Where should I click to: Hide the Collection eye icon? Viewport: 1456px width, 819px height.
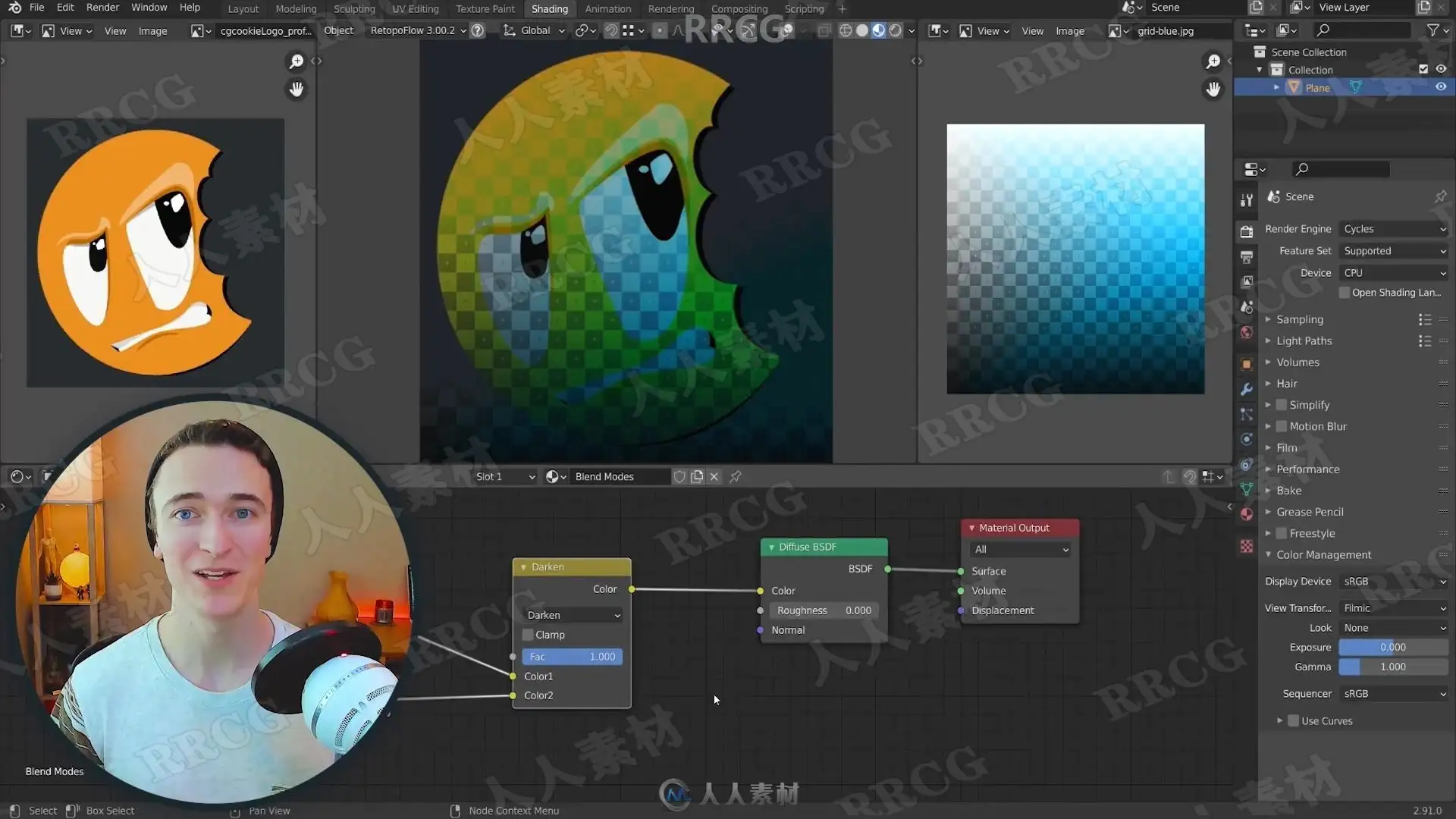[x=1441, y=69]
